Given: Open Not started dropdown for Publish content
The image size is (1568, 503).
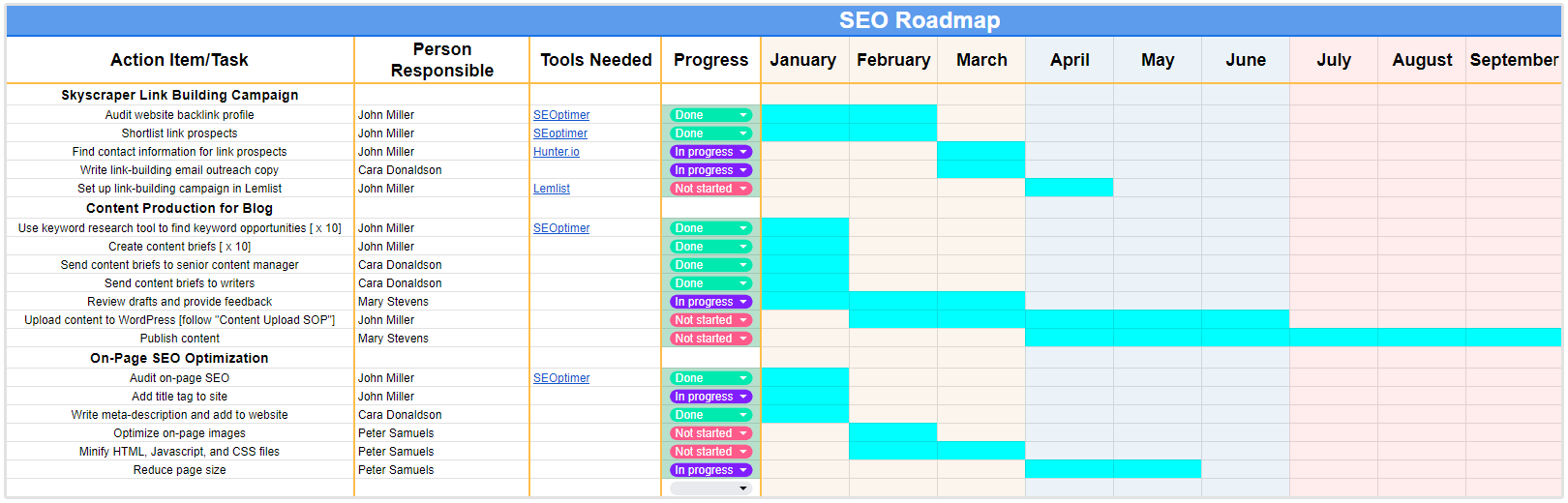Looking at the screenshot, I should [x=743, y=339].
